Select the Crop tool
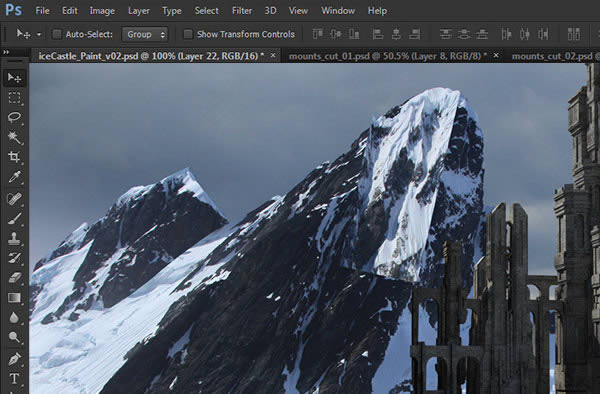The image size is (600, 394). tap(15, 157)
